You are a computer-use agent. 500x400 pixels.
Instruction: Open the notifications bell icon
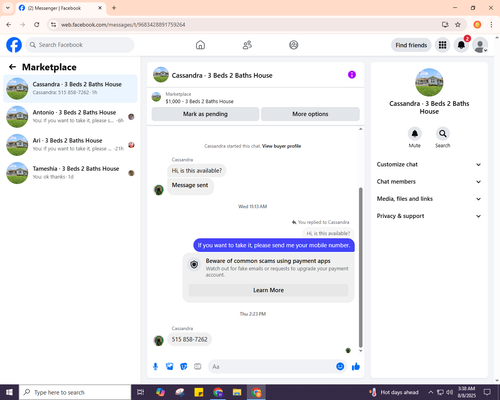[x=461, y=45]
